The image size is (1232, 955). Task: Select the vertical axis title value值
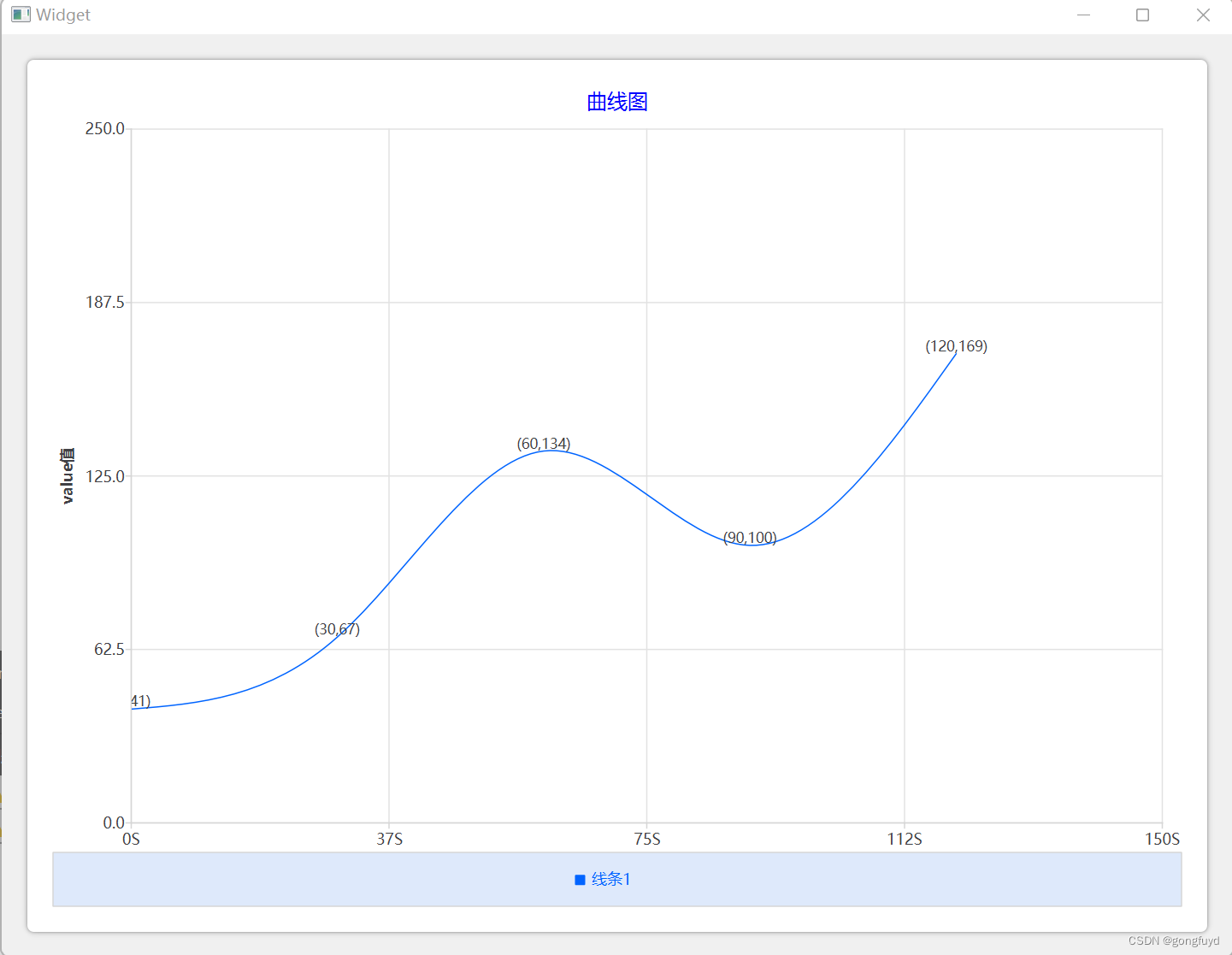coord(67,475)
